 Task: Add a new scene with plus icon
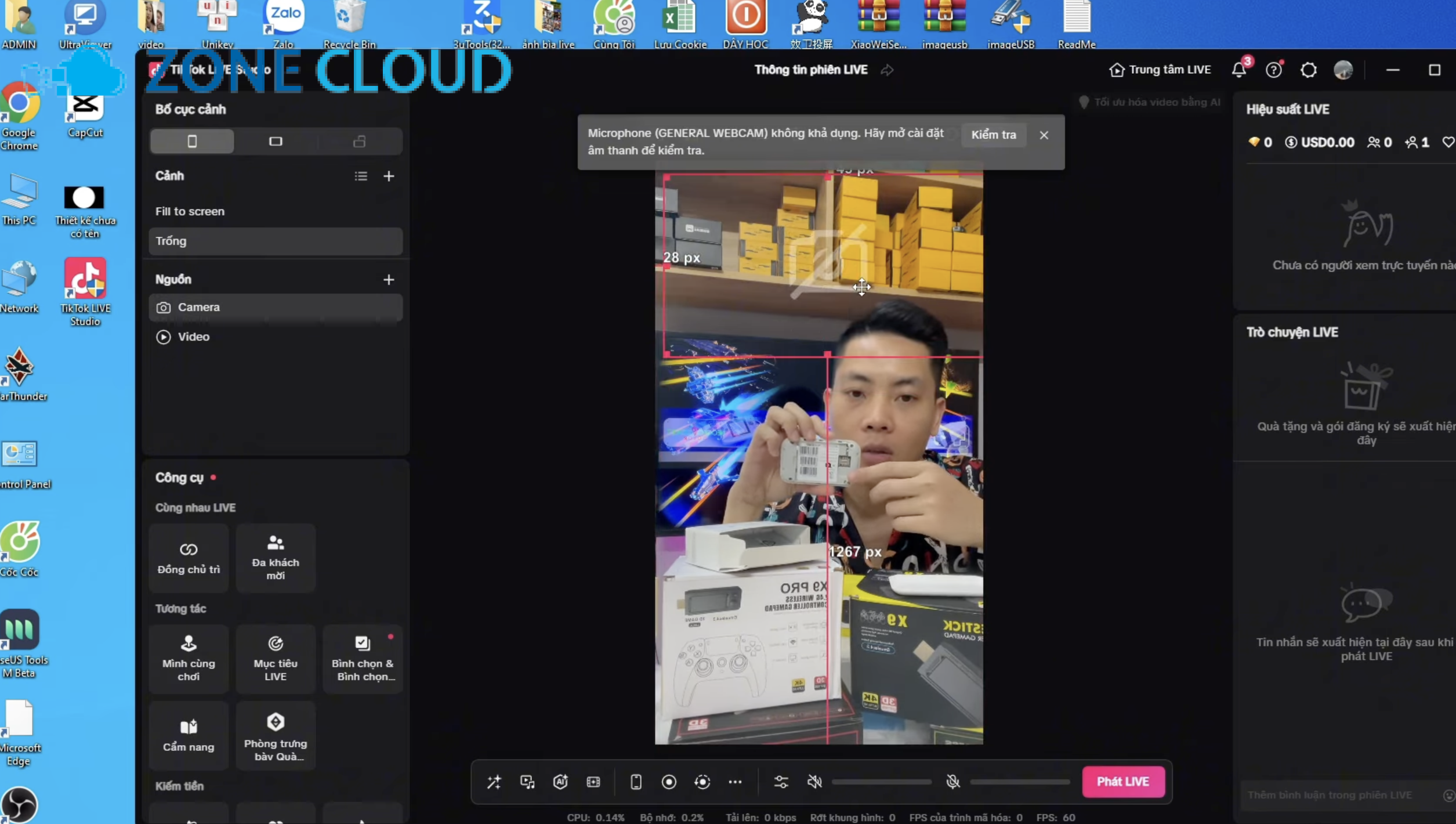[x=389, y=176]
